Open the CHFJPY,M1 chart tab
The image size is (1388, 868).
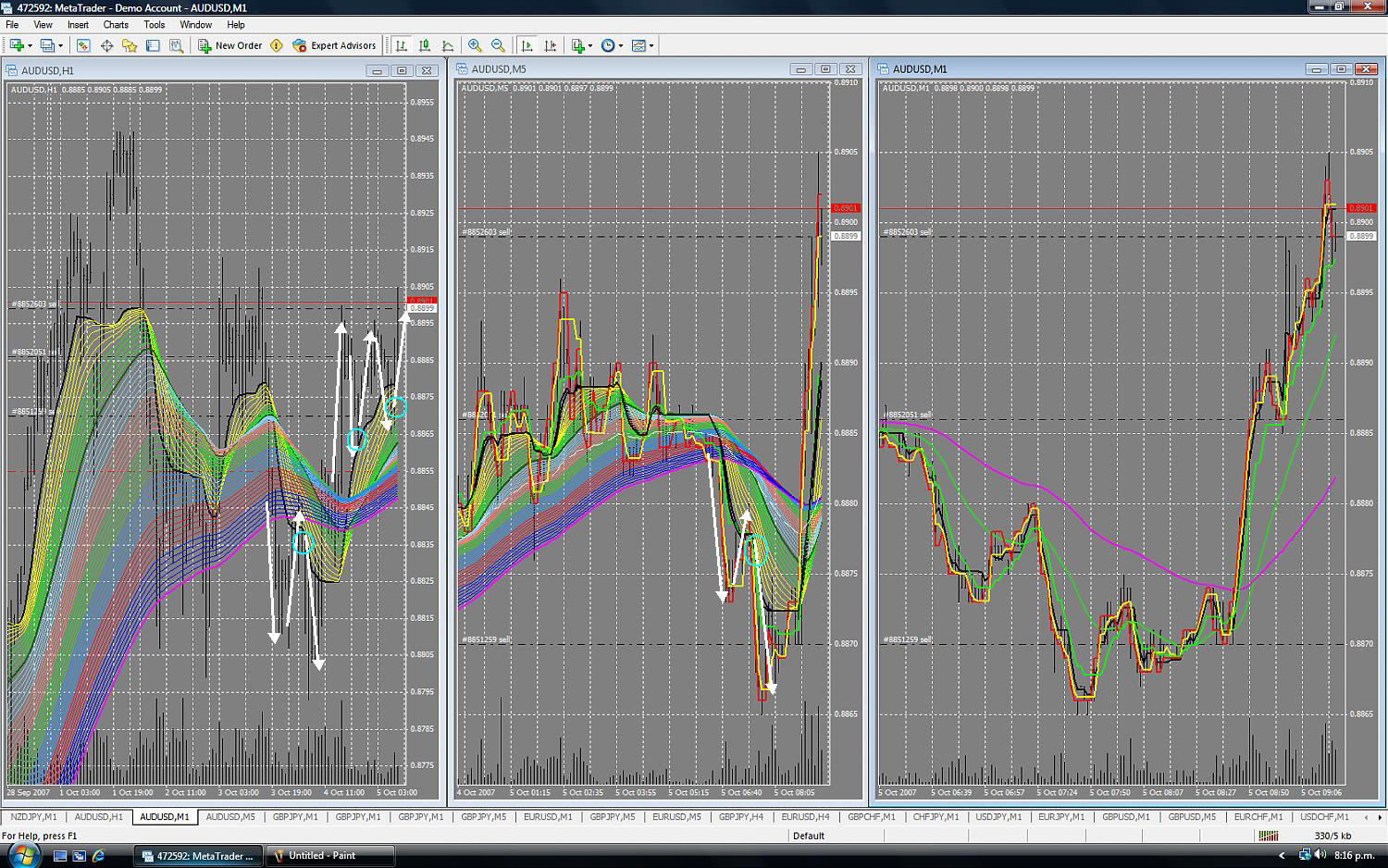click(x=936, y=817)
